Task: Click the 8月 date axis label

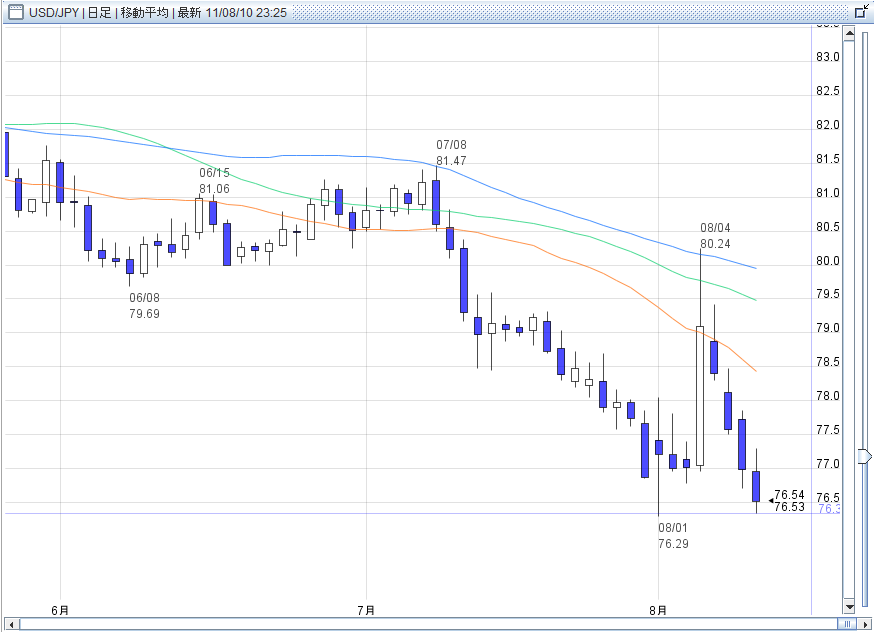Action: click(658, 610)
